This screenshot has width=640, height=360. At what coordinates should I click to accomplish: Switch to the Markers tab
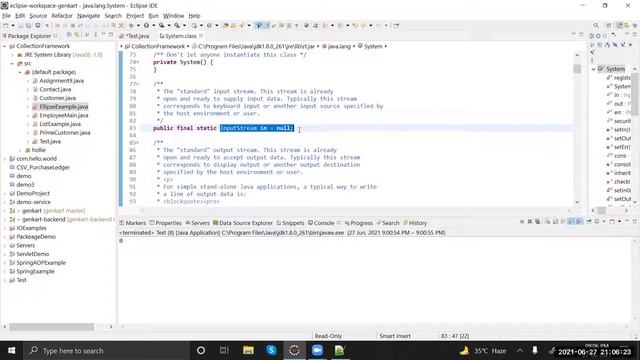tap(133, 223)
